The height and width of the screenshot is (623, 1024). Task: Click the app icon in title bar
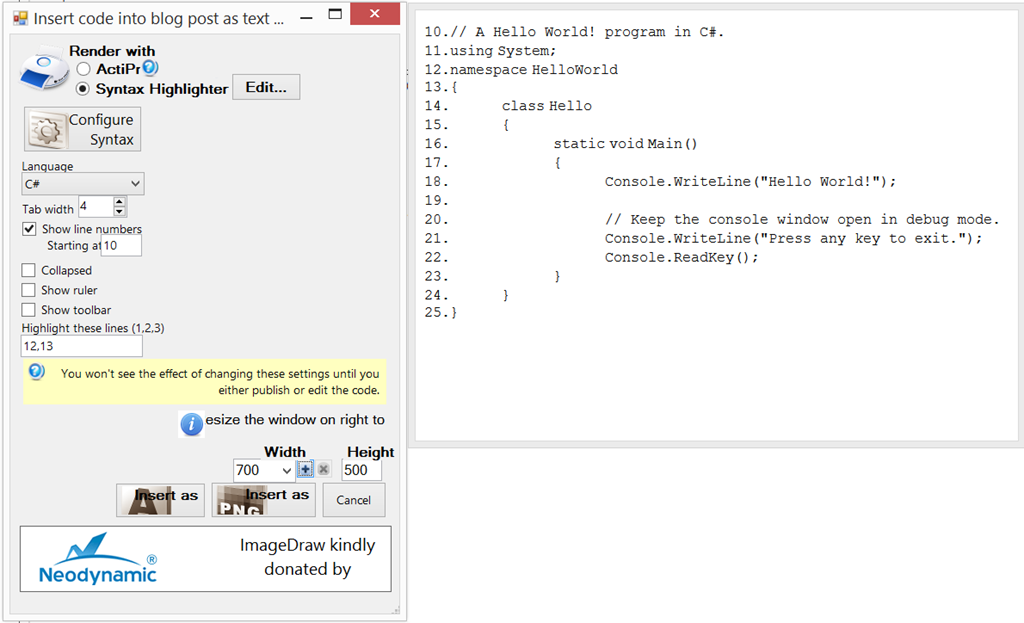(x=19, y=18)
